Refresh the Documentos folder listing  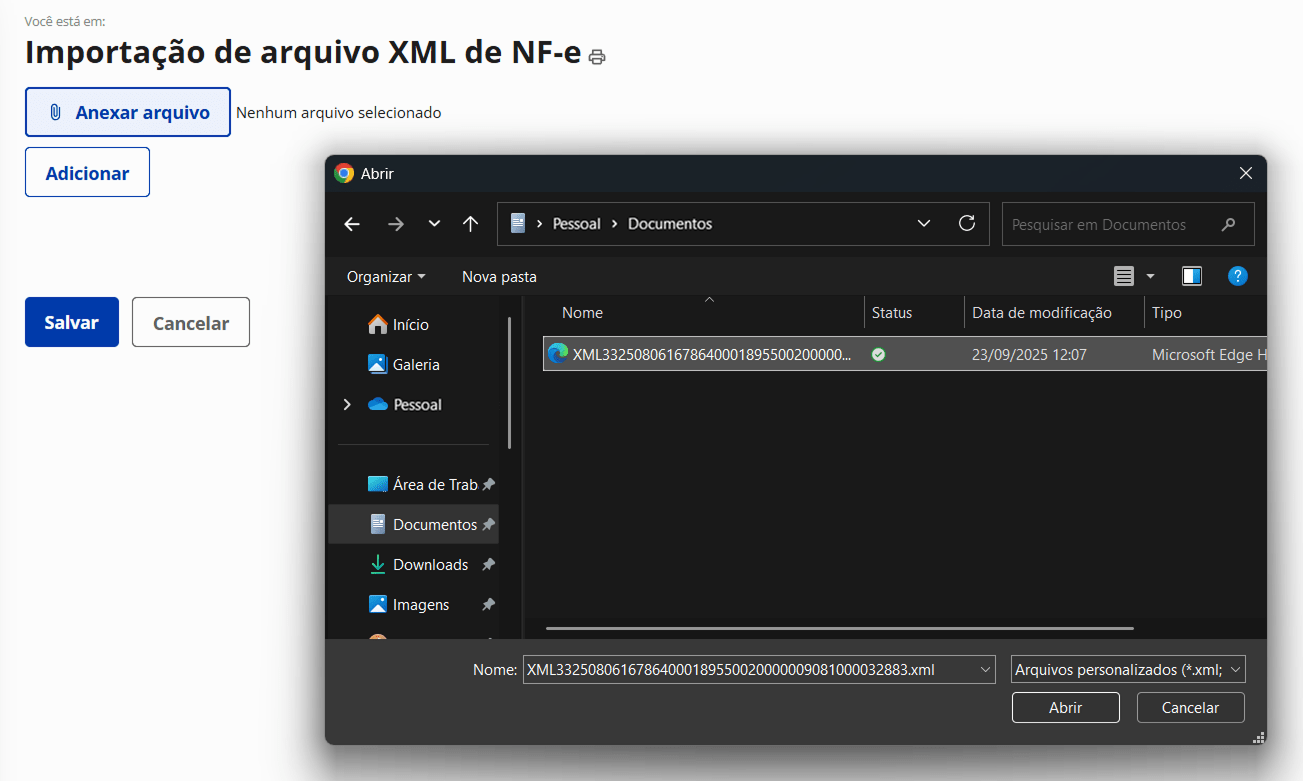pyautogui.click(x=967, y=224)
